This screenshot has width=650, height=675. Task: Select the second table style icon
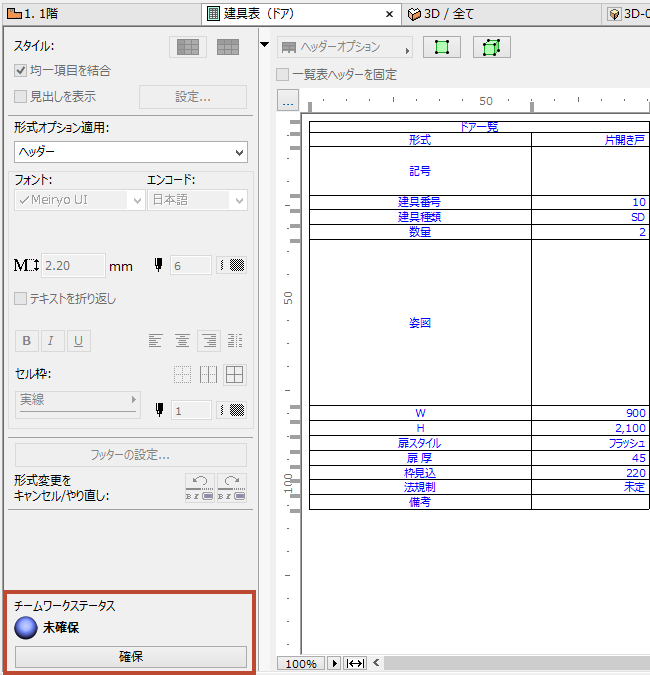pyautogui.click(x=228, y=47)
